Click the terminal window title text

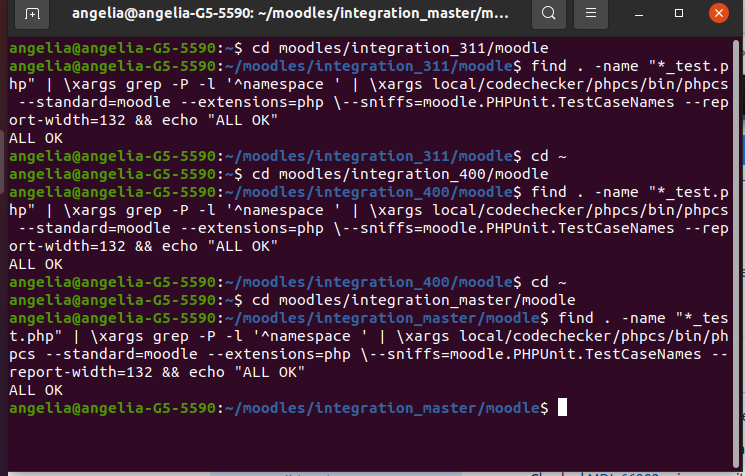(290, 14)
